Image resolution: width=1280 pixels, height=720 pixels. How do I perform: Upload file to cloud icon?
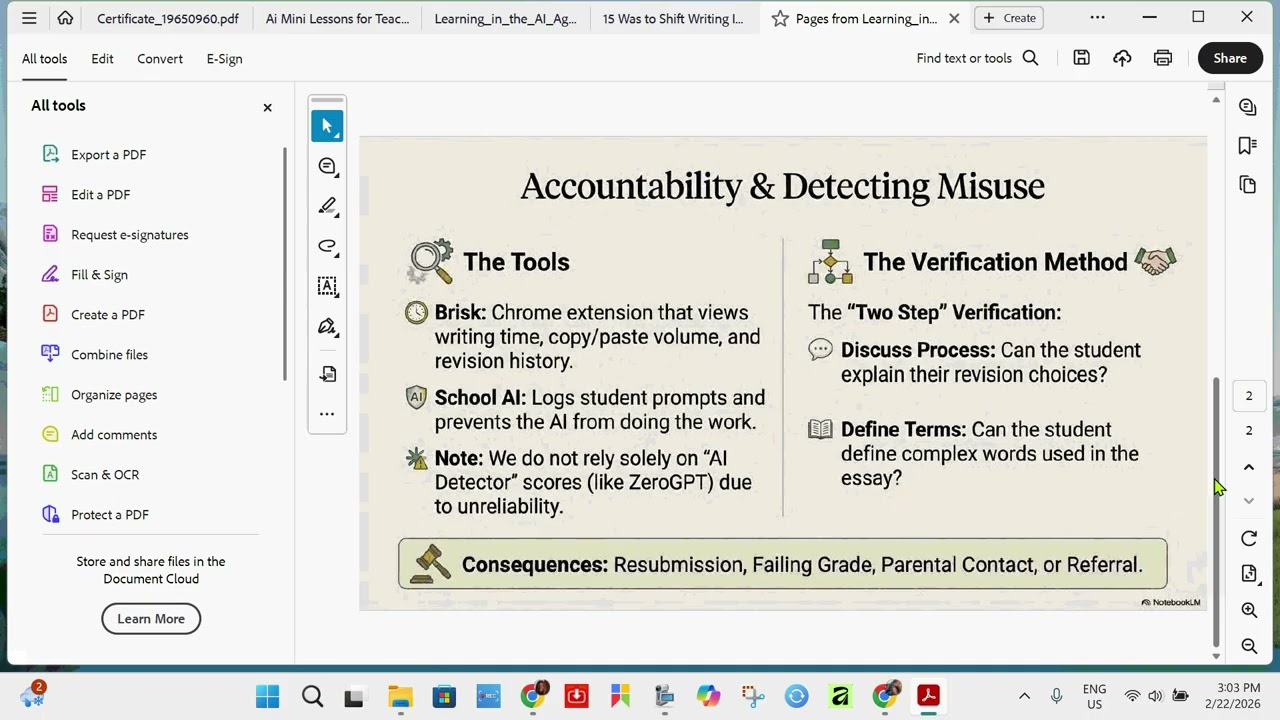pyautogui.click(x=1122, y=58)
